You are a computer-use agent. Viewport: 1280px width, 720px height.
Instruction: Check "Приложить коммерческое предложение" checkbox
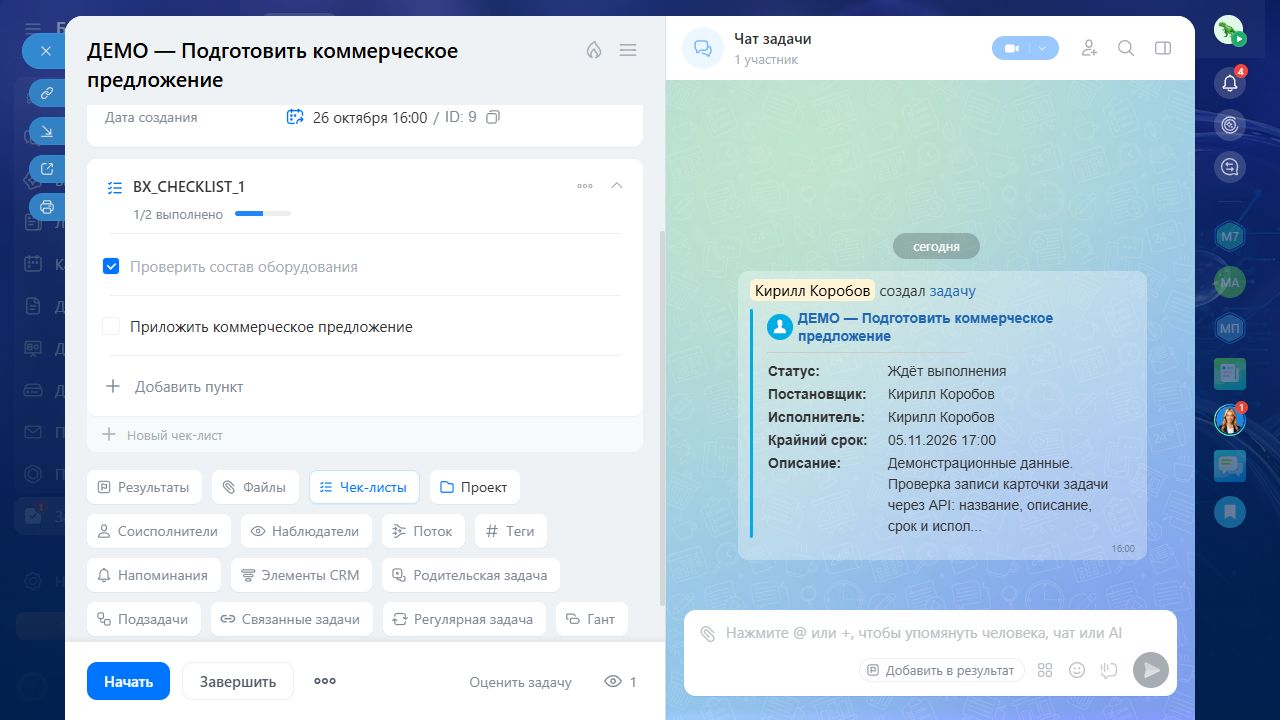[x=111, y=327]
